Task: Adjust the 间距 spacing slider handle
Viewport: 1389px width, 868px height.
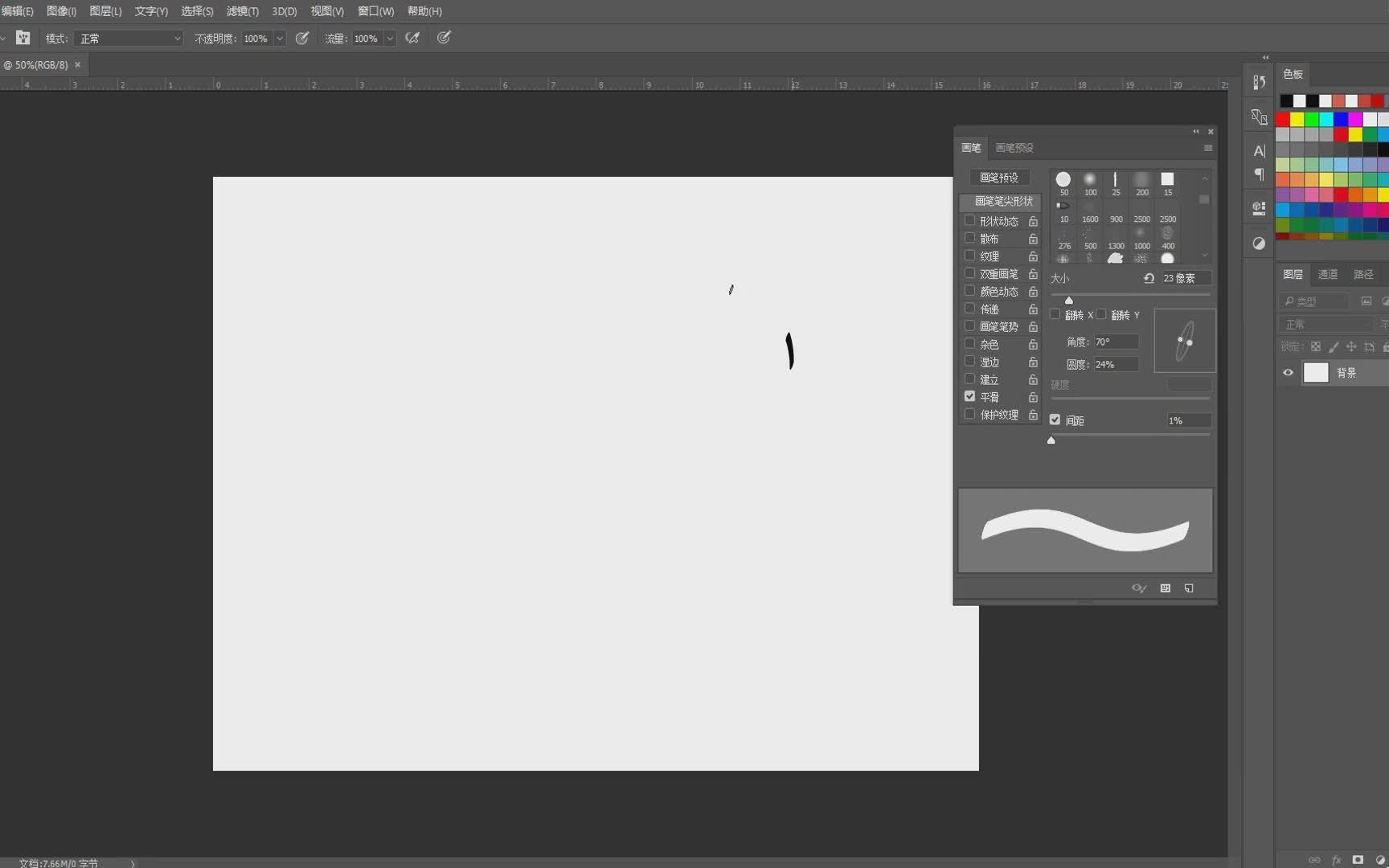Action: pyautogui.click(x=1051, y=440)
